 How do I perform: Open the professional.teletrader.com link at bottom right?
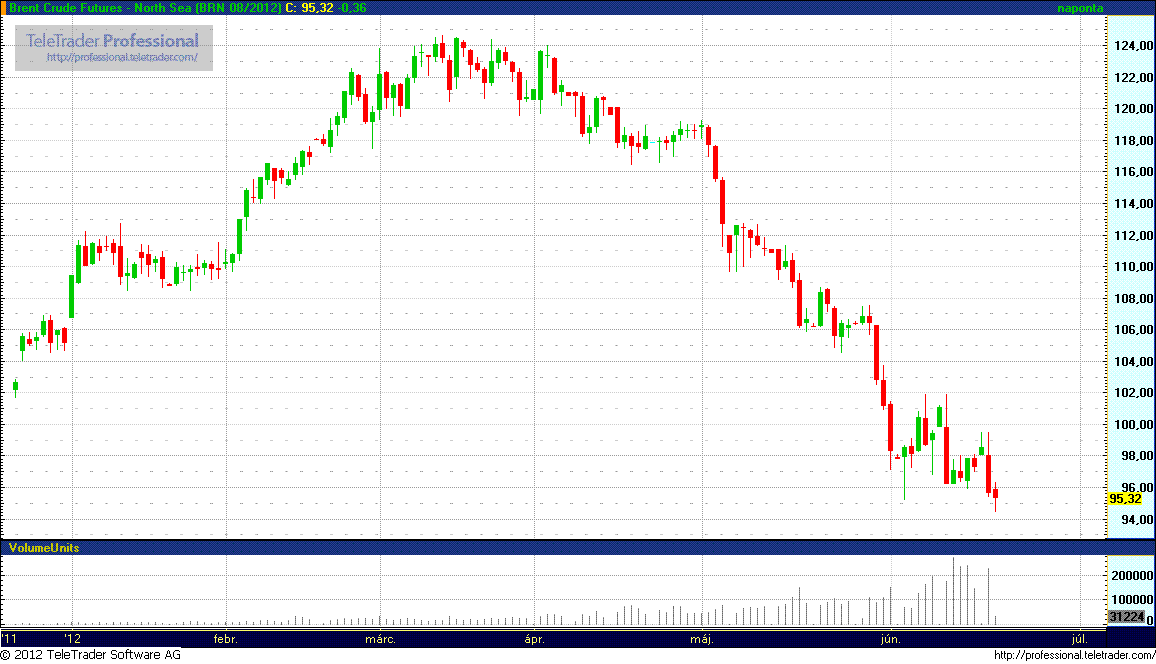click(x=1074, y=654)
